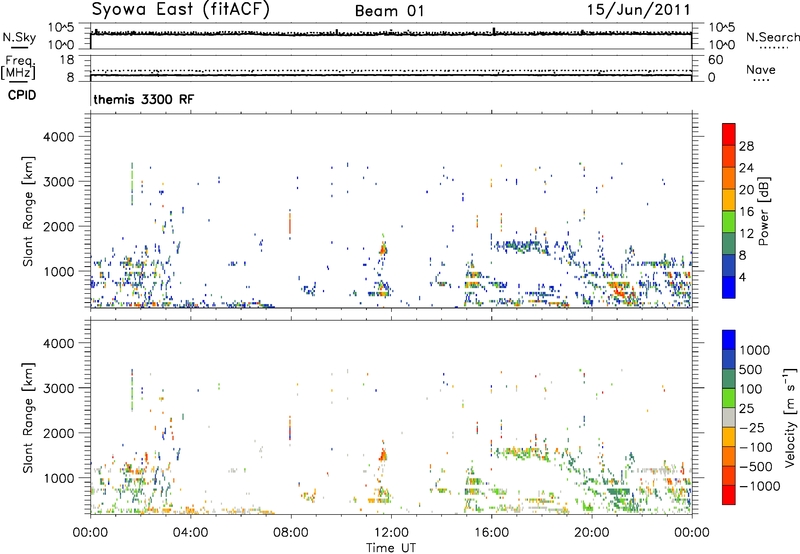
Task: Click the "20" label on Power color bar
Action: (x=746, y=190)
